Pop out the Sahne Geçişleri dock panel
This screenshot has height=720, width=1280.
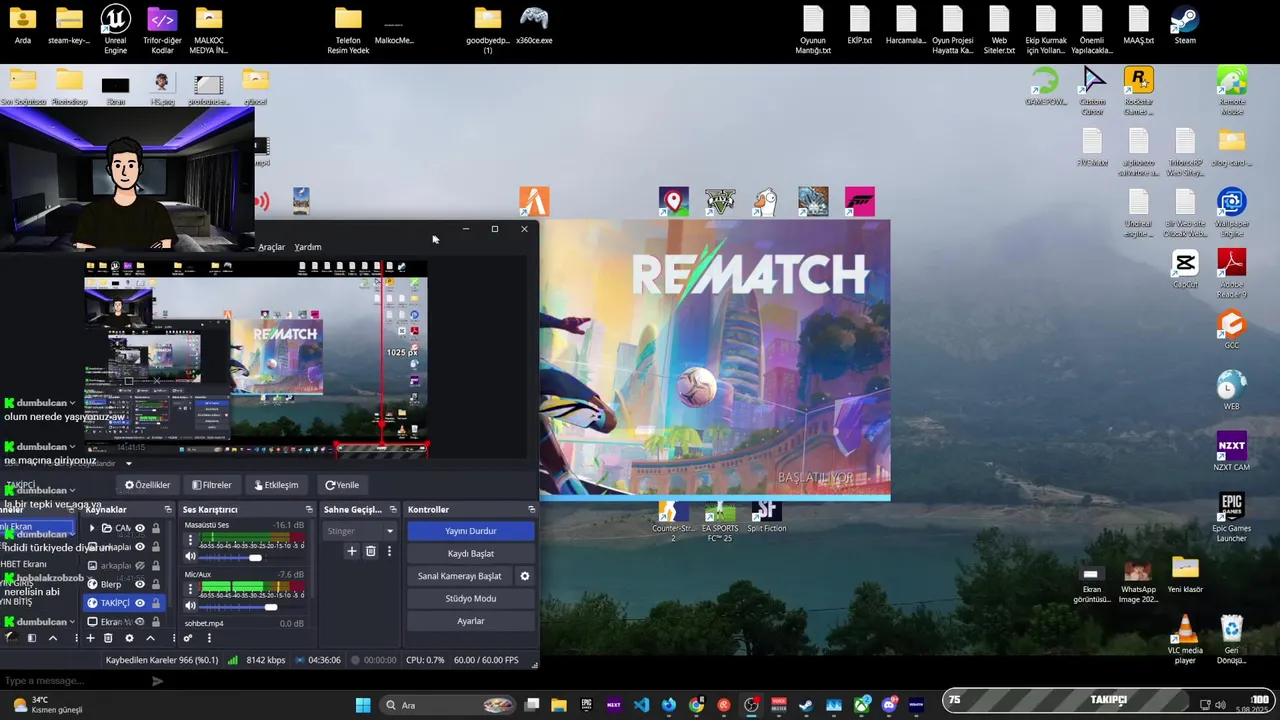point(392,510)
